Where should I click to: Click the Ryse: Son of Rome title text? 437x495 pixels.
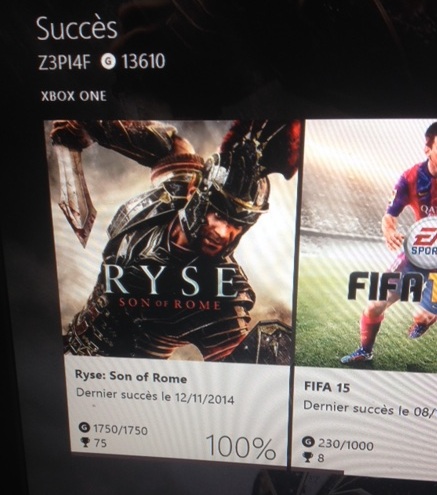click(131, 377)
